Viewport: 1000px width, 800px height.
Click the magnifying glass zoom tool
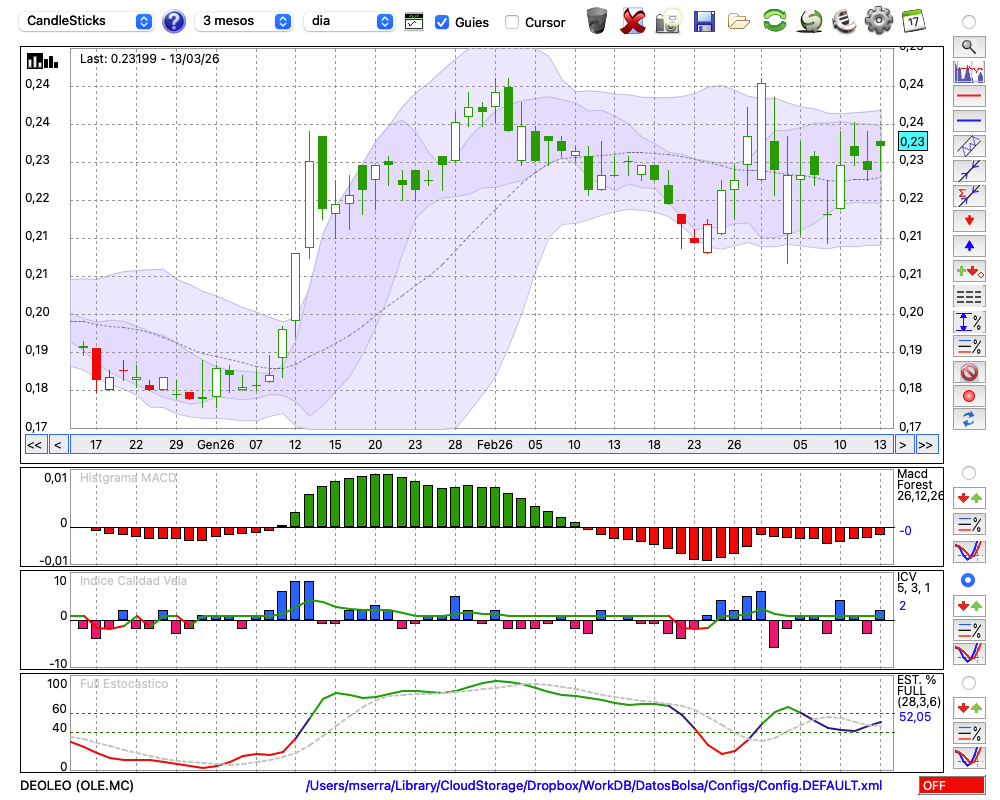968,46
